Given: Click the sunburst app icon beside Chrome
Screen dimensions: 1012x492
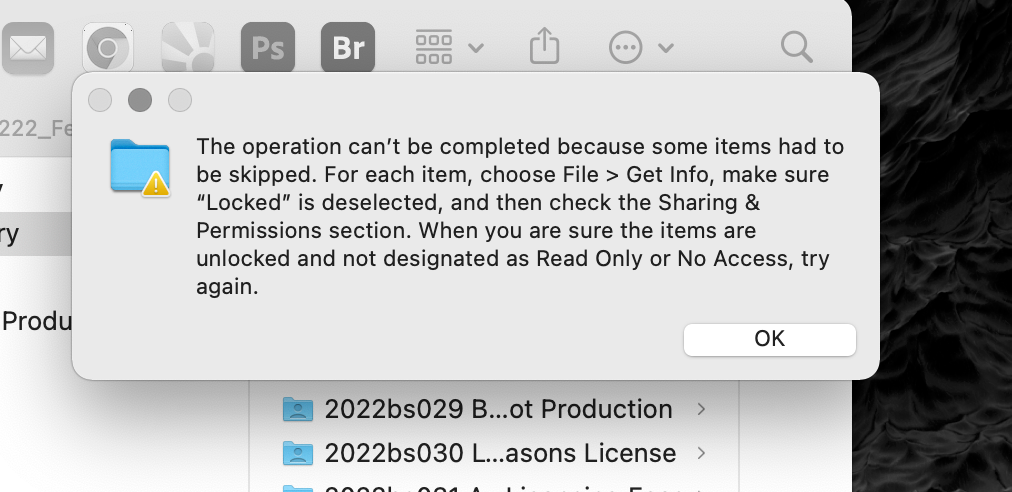Looking at the screenshot, I should pos(188,47).
